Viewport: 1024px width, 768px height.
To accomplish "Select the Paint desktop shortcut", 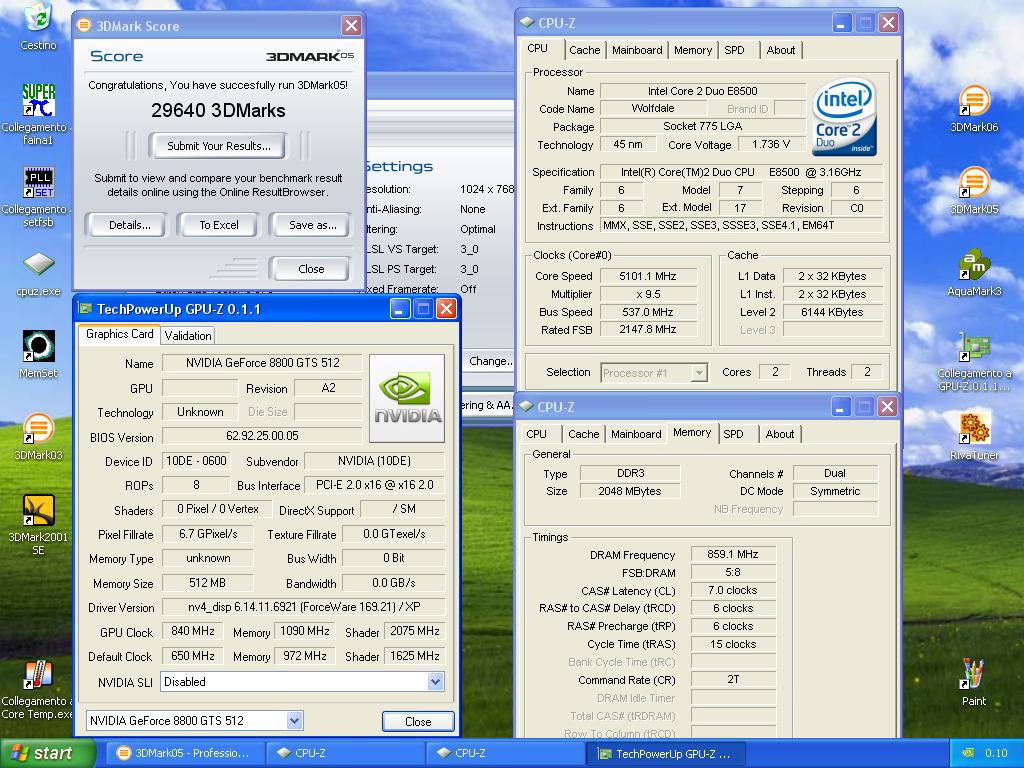I will pos(974,682).
